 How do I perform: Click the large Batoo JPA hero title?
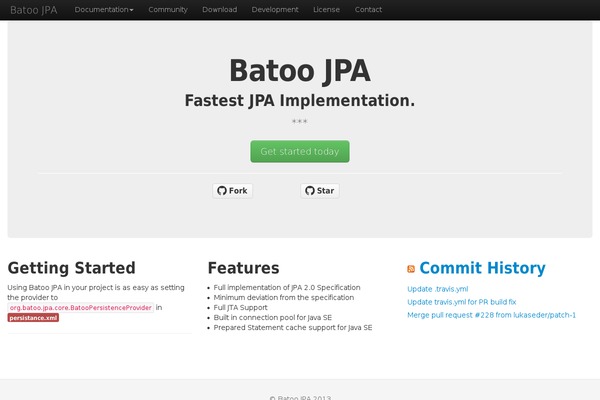tap(300, 71)
